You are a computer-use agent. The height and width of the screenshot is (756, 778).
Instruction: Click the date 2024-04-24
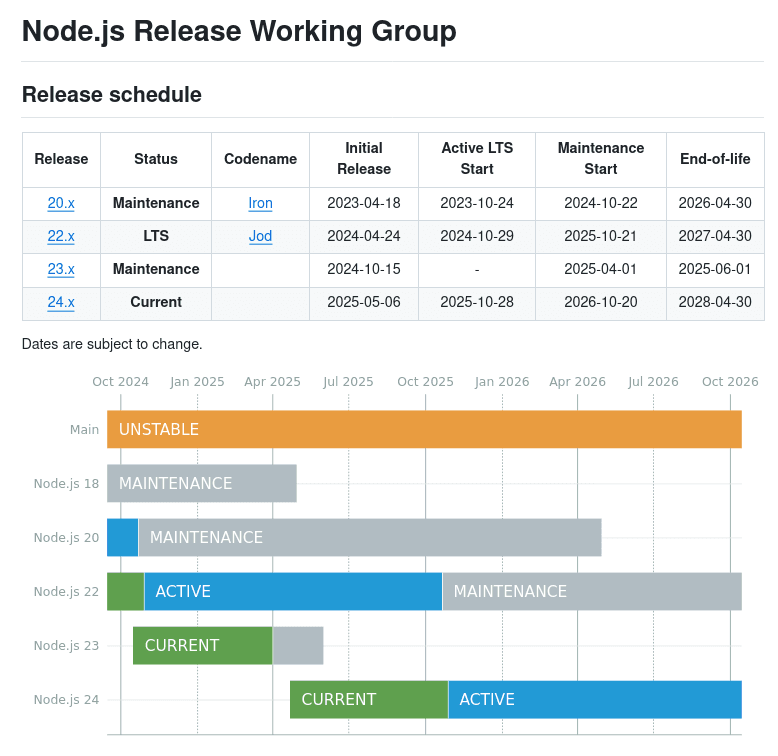tap(364, 236)
